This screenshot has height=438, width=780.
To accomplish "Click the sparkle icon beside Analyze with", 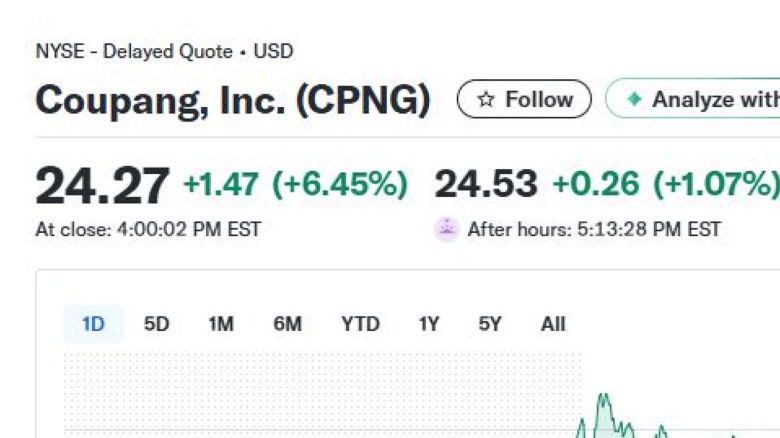I will tap(634, 100).
